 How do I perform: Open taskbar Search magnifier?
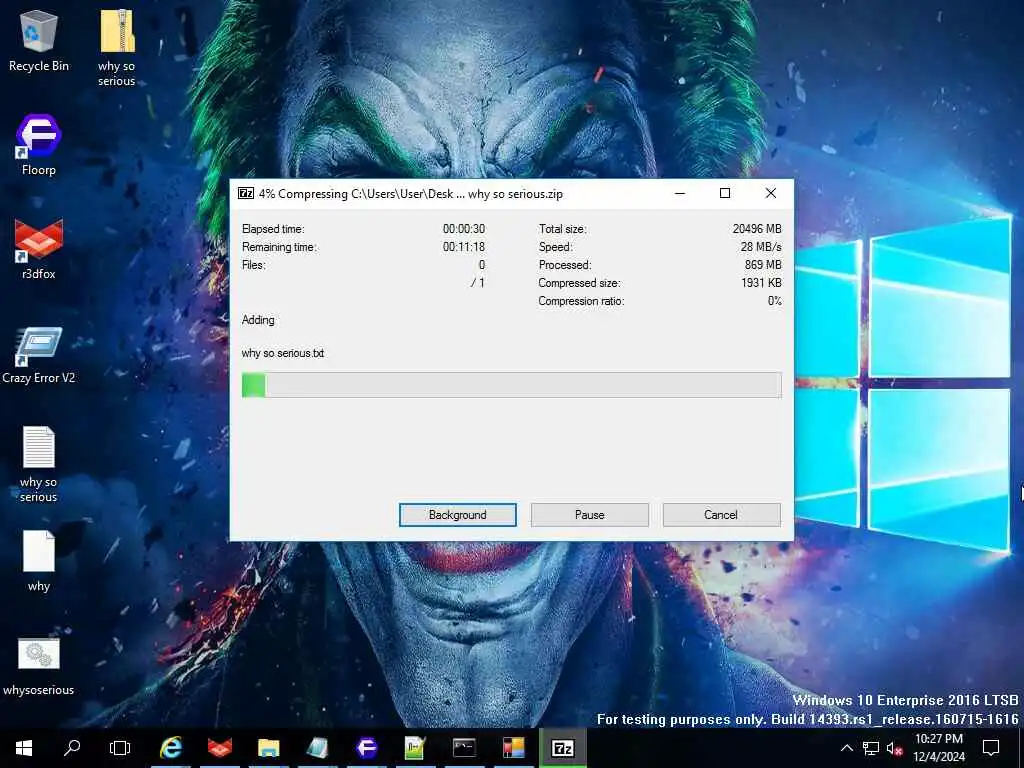click(x=72, y=748)
